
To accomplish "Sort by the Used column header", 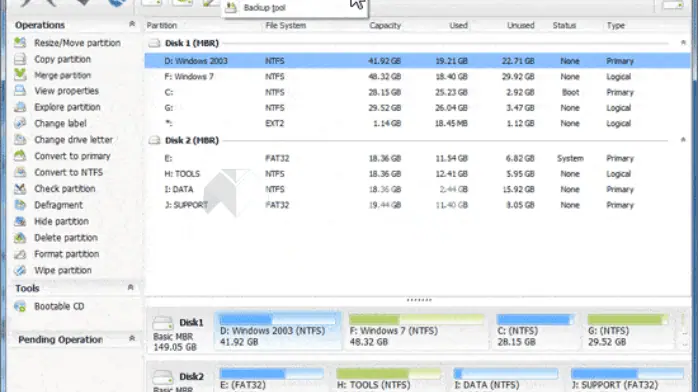I will [459, 25].
